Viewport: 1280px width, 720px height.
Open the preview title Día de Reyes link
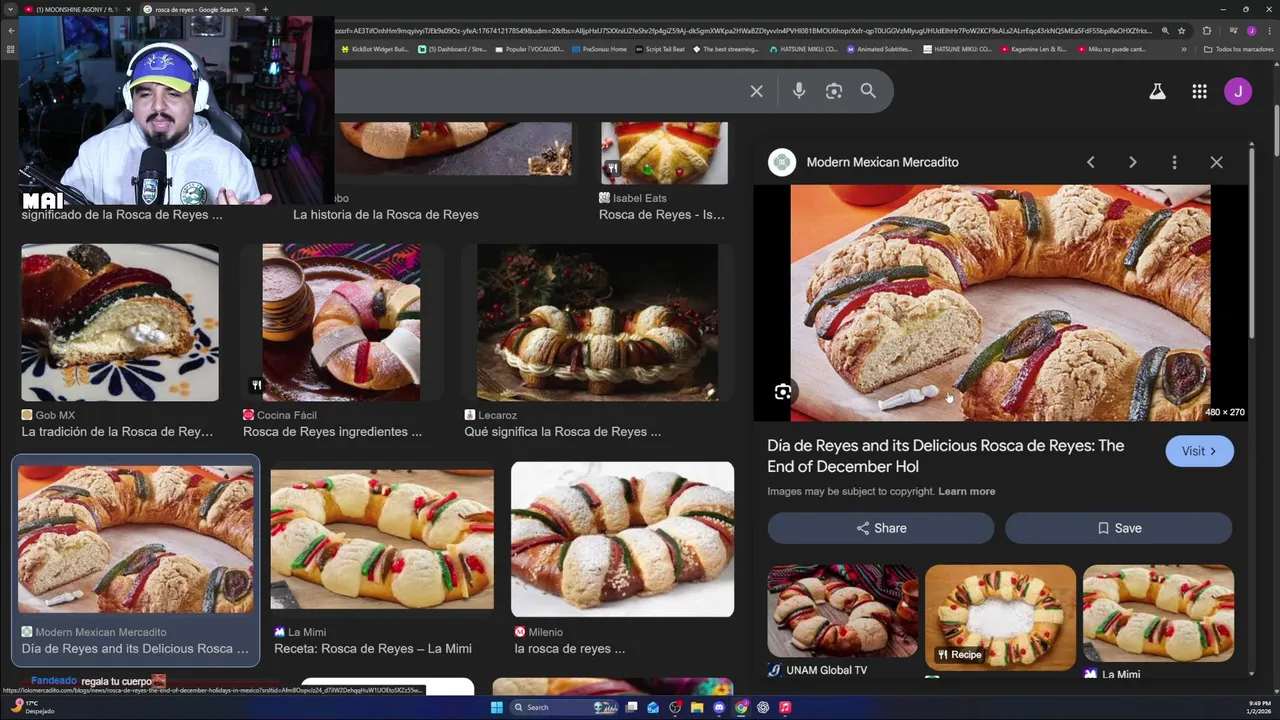(945, 456)
